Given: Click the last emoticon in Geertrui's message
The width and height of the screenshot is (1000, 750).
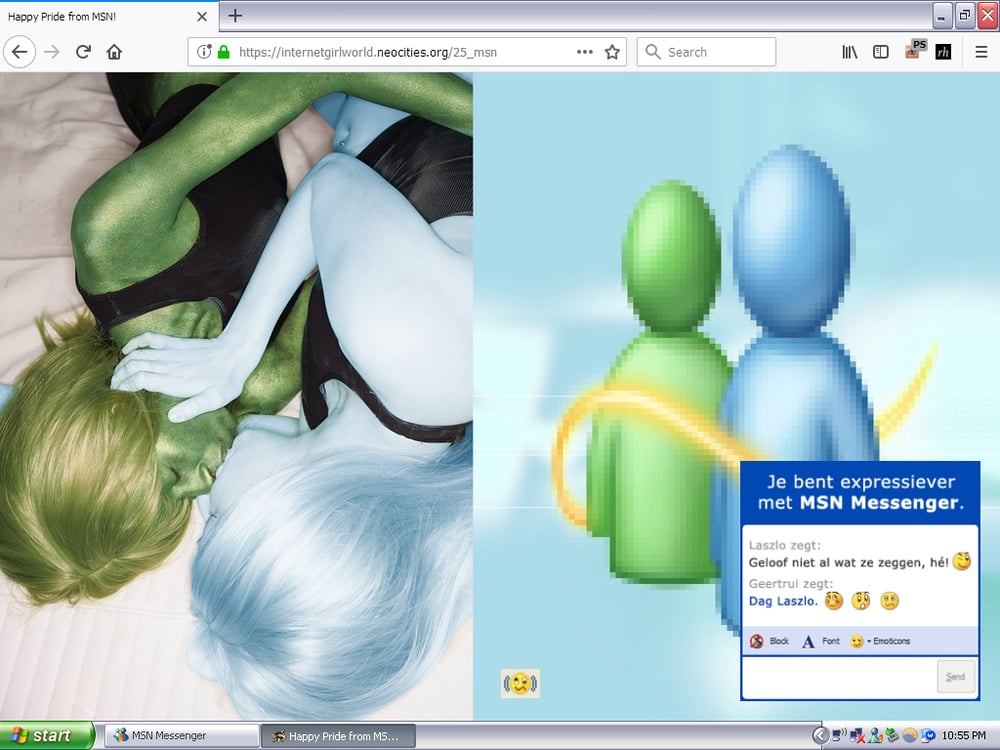Looking at the screenshot, I should [890, 601].
